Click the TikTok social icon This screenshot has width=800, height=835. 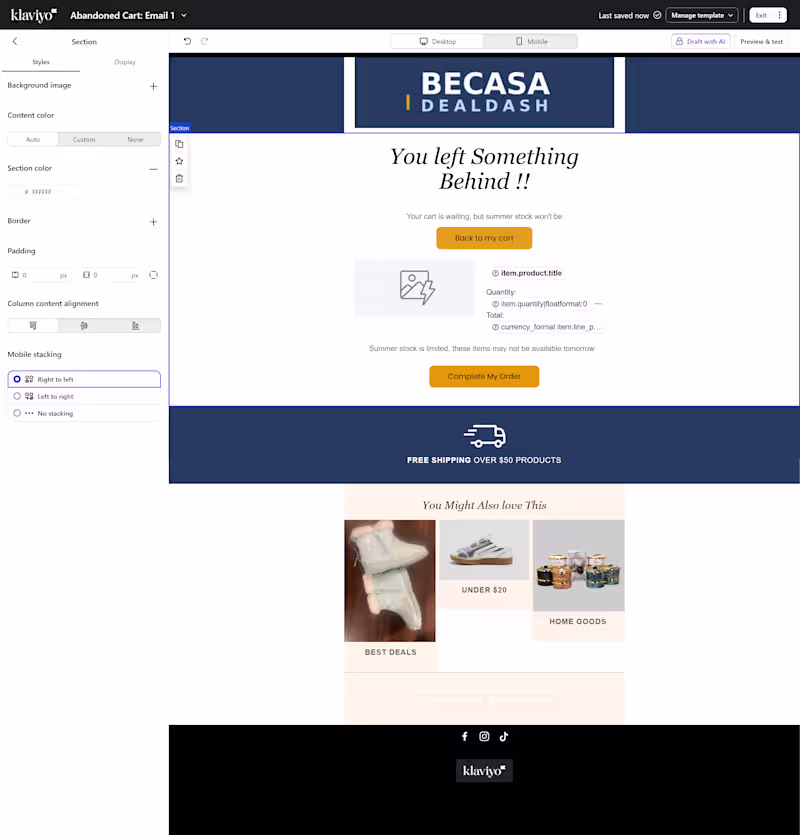[x=504, y=736]
